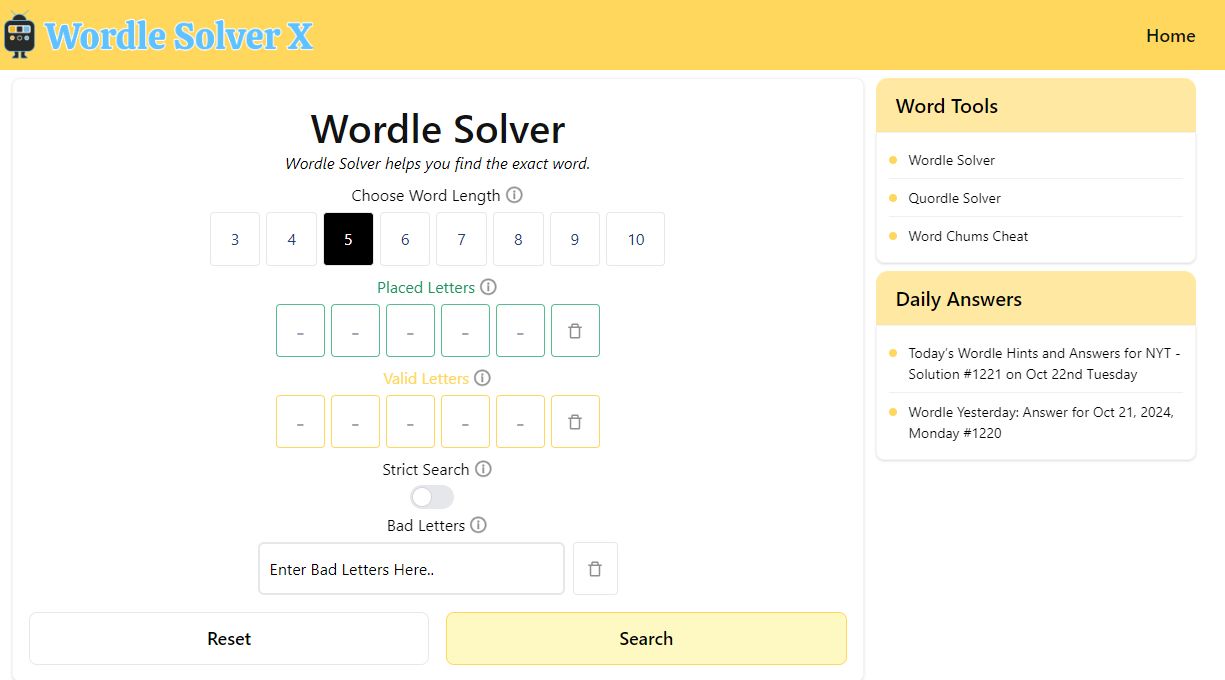Open the Choose Word Length info tooltip
The height and width of the screenshot is (680, 1225).
pos(514,195)
